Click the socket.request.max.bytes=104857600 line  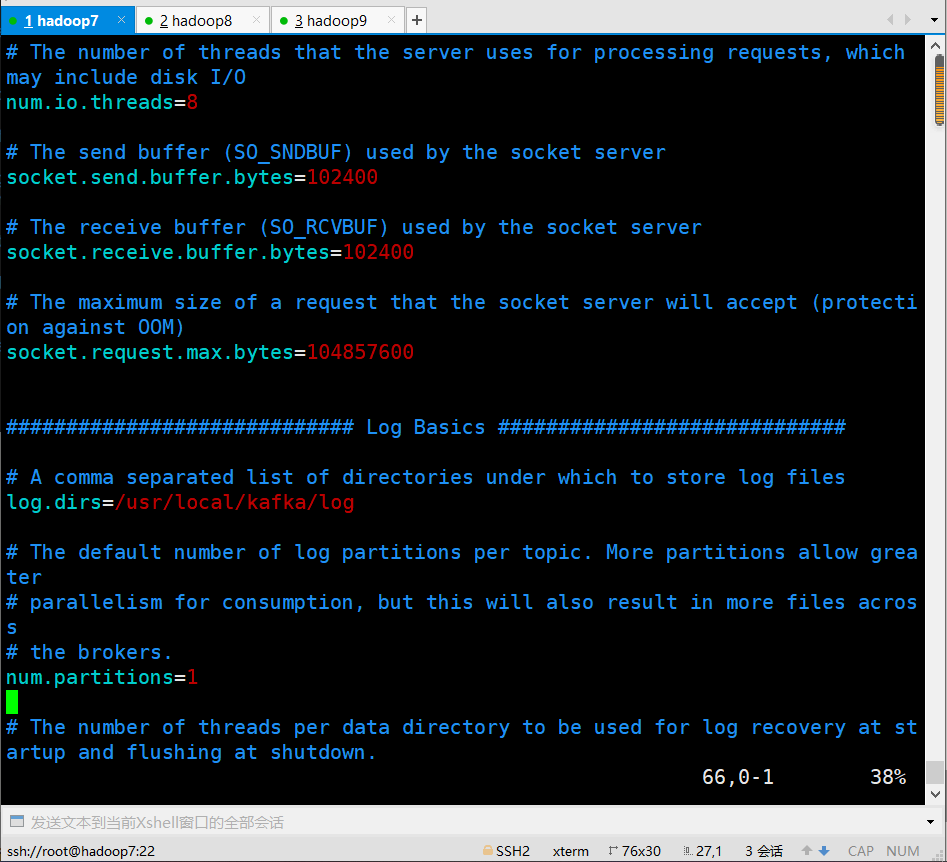210,352
